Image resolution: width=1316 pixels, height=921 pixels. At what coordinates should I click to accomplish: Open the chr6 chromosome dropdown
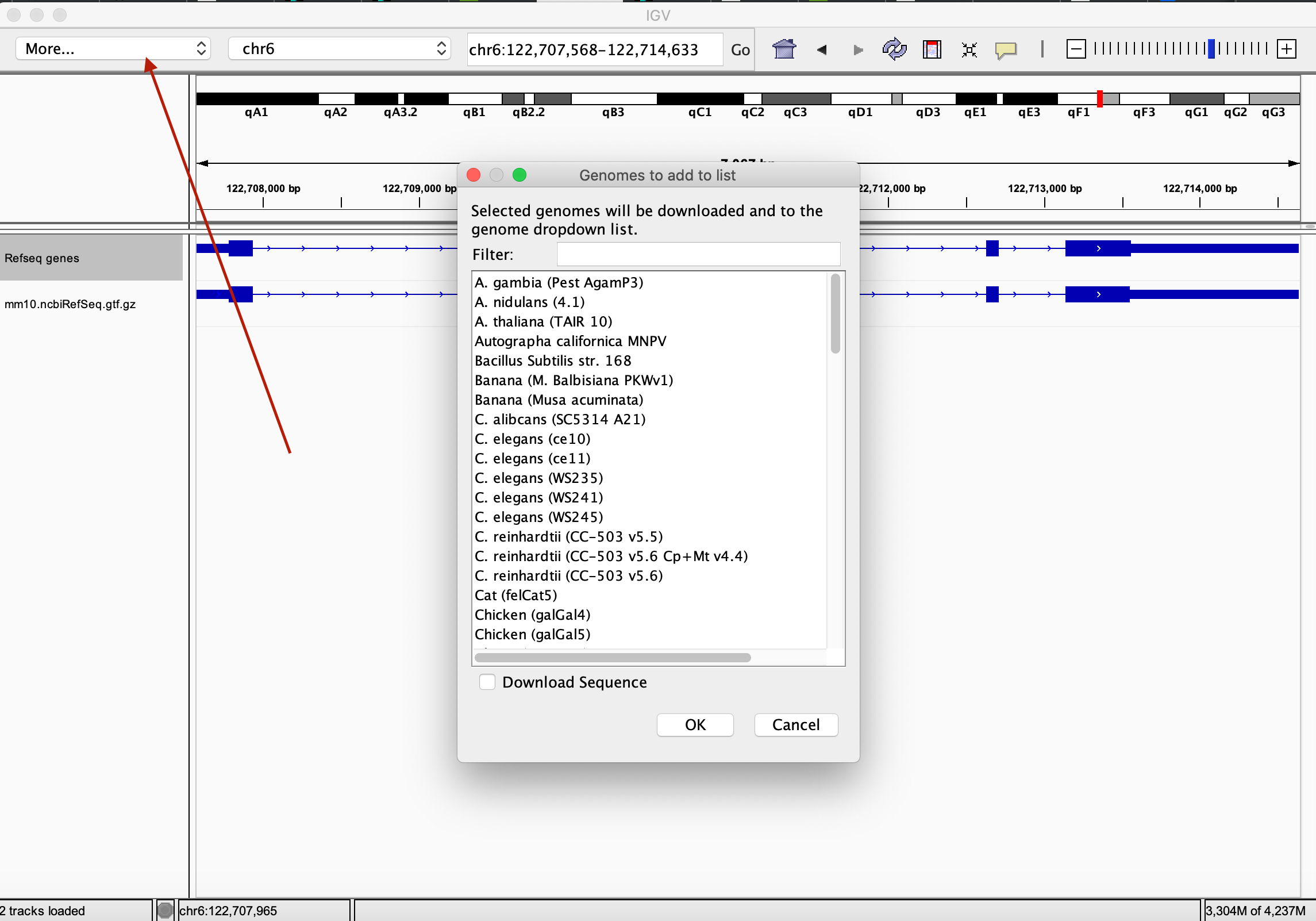coord(339,49)
